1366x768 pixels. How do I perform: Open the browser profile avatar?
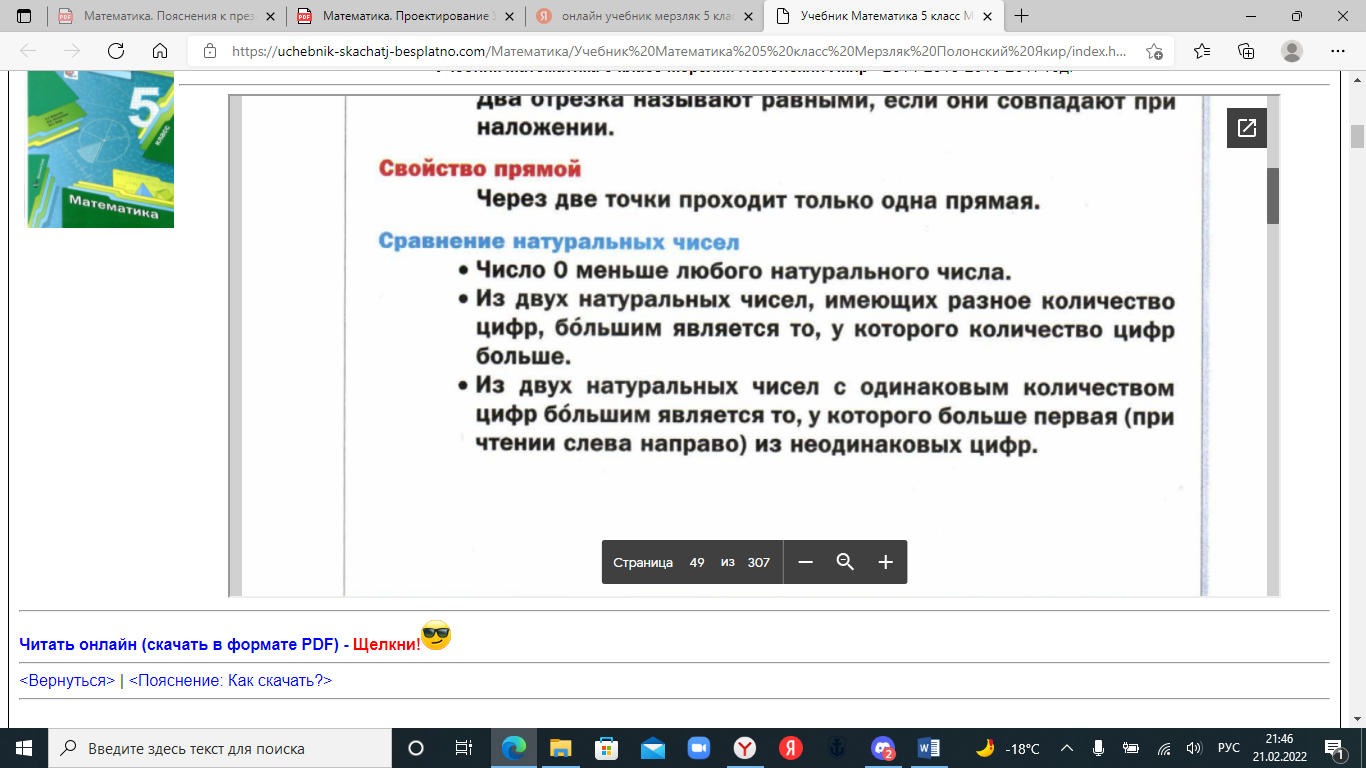click(x=1292, y=51)
